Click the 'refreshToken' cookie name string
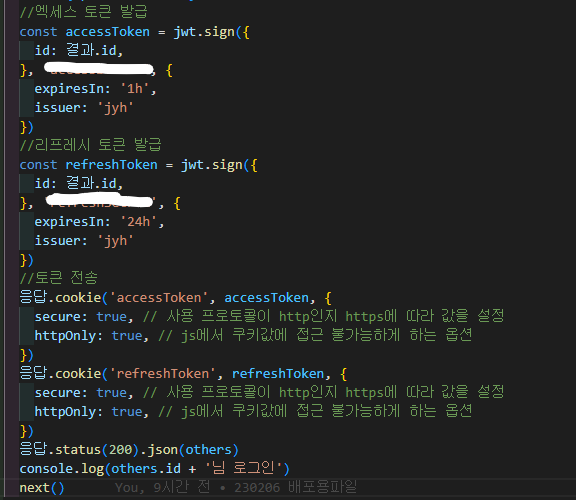 163,374
